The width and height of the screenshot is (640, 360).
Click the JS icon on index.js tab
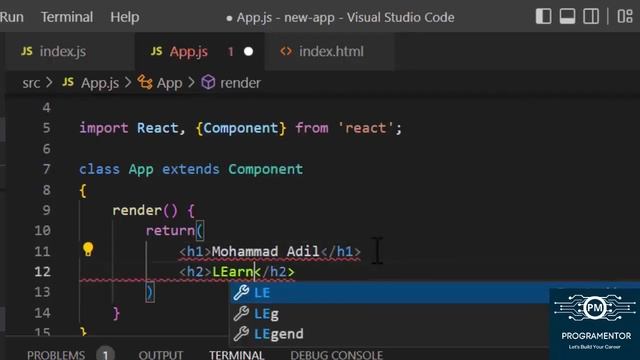(x=27, y=51)
